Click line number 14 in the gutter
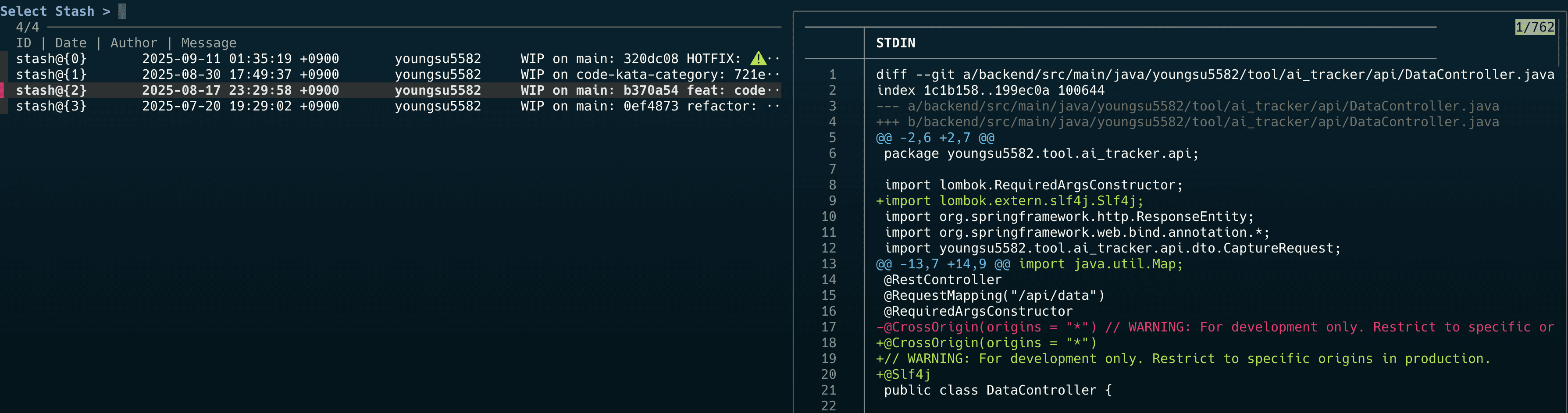Viewport: 1568px width, 413px height. tap(828, 280)
